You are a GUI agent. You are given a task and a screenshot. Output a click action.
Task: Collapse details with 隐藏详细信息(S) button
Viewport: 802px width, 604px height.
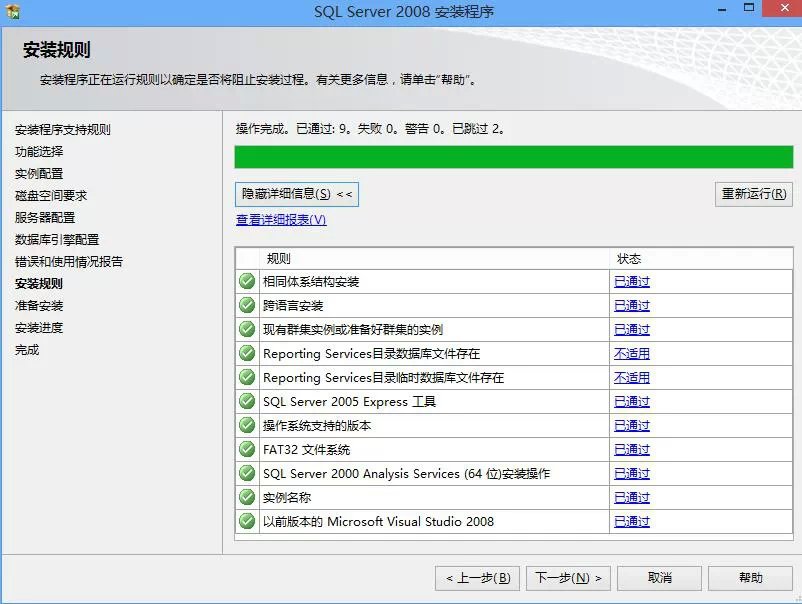(x=296, y=194)
